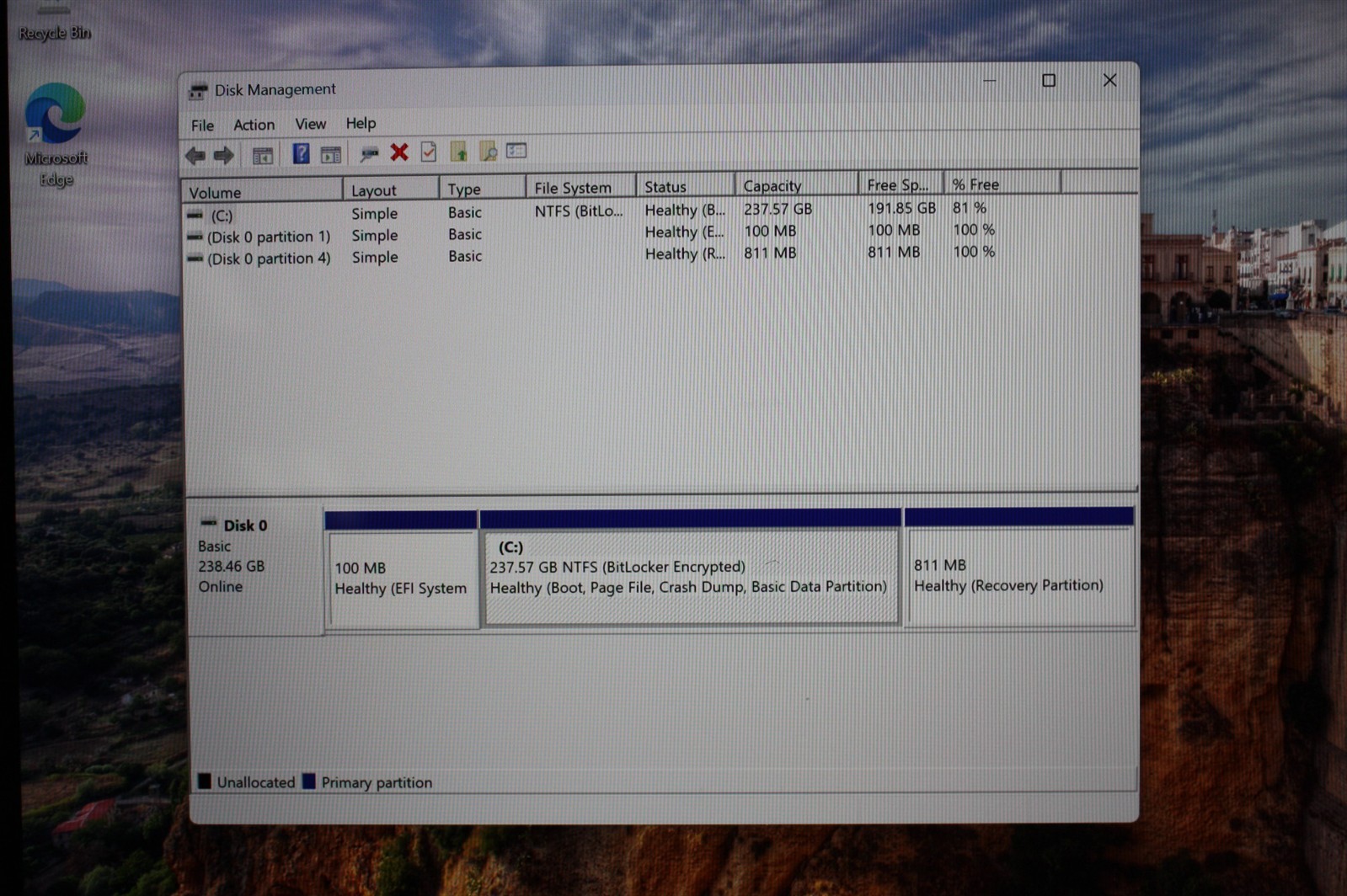Click the Primary partition legend label
Viewport: 1347px width, 896px height.
(377, 782)
